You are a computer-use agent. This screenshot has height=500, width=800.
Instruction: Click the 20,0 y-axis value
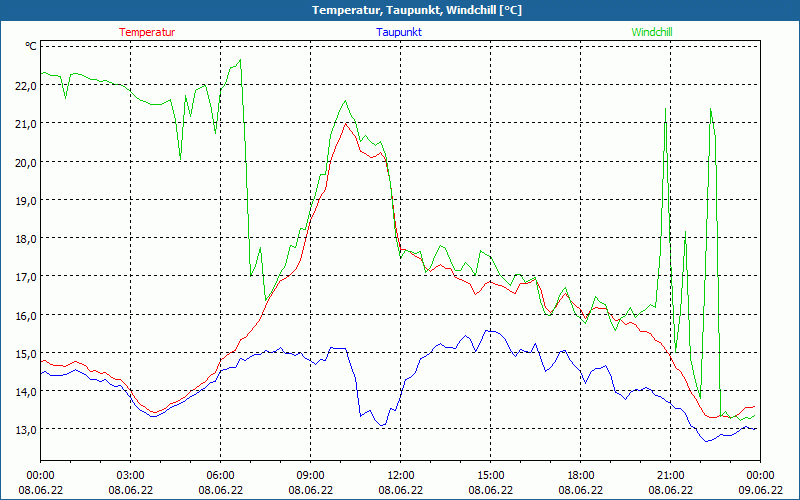pos(26,162)
